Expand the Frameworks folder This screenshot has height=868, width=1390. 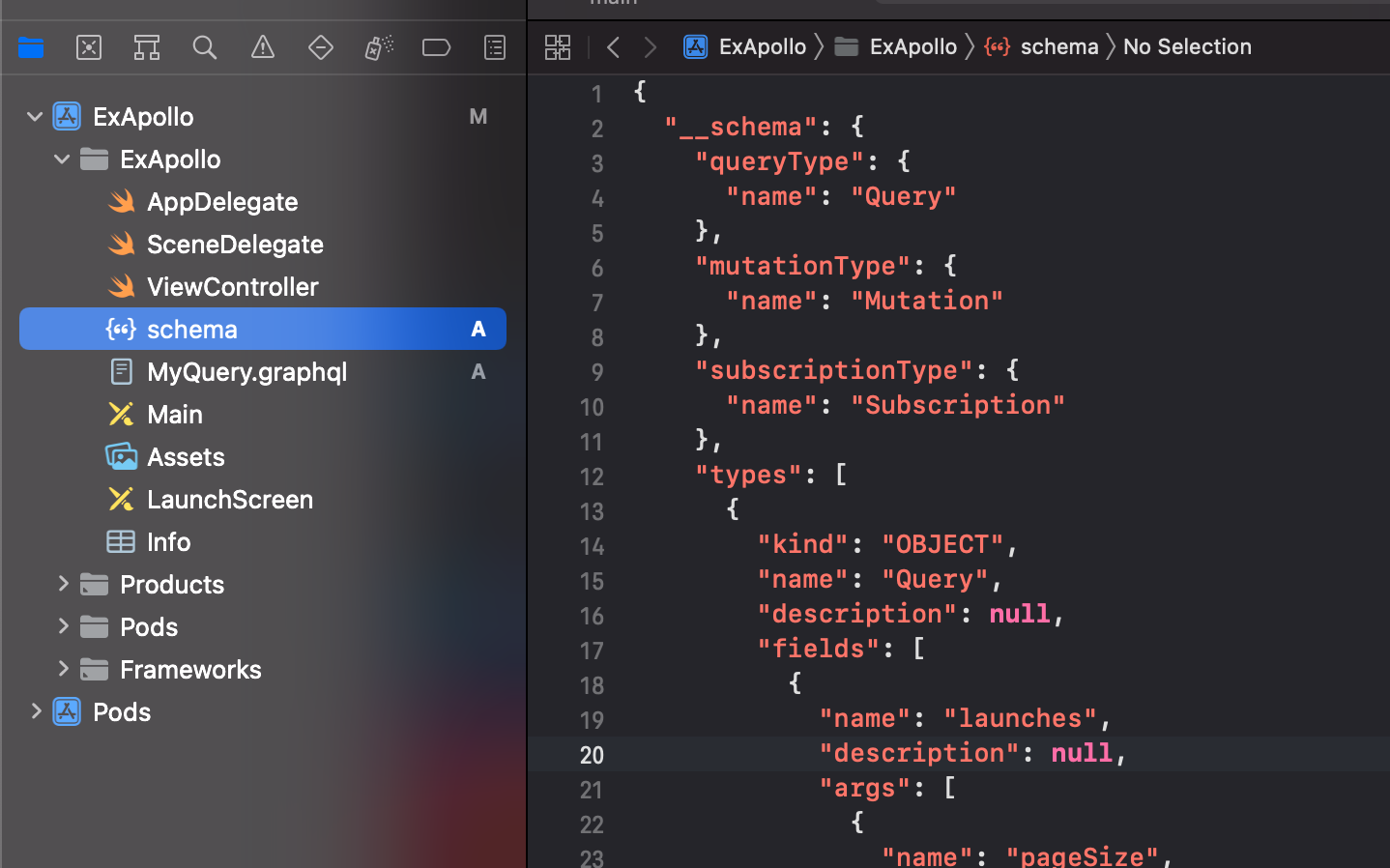coord(63,669)
